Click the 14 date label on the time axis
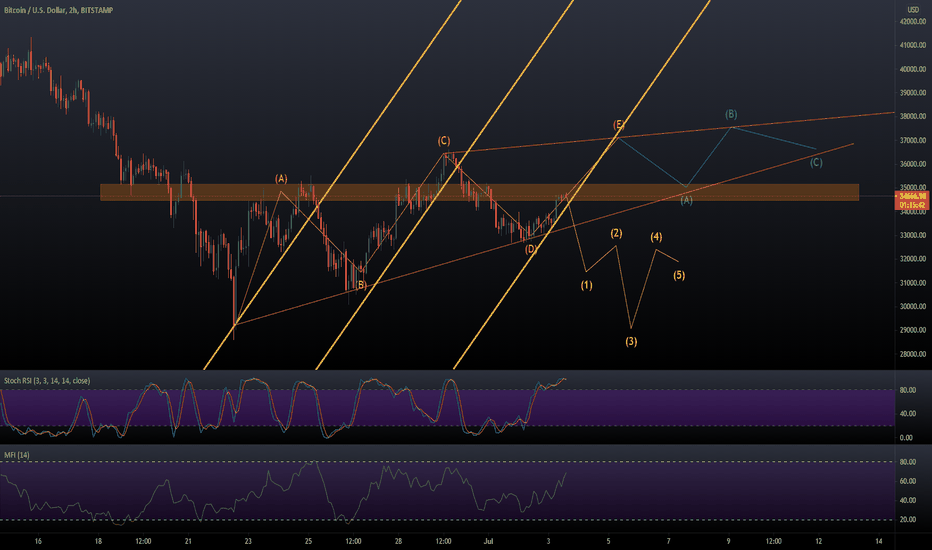Screen dimensions: 932x550 coord(879,541)
